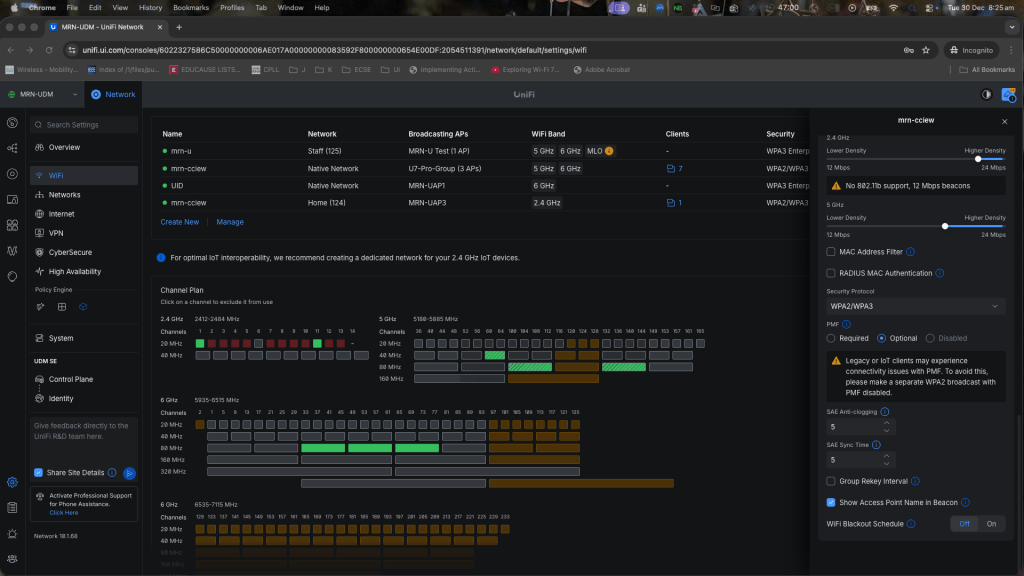The width and height of the screenshot is (1024, 576).
Task: Click the Create New link
Action: coord(180,222)
